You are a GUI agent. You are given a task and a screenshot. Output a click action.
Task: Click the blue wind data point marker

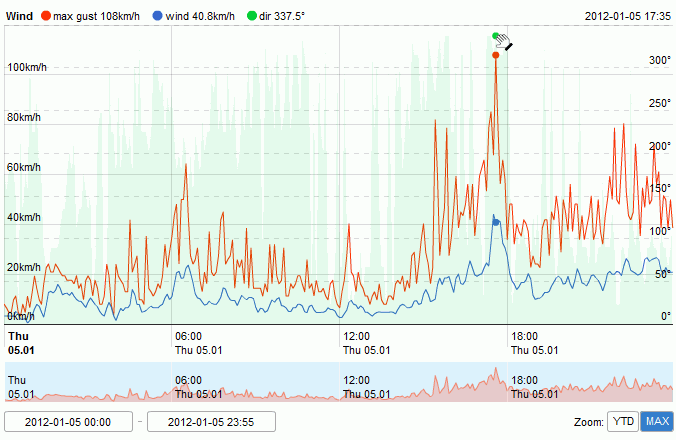496,222
